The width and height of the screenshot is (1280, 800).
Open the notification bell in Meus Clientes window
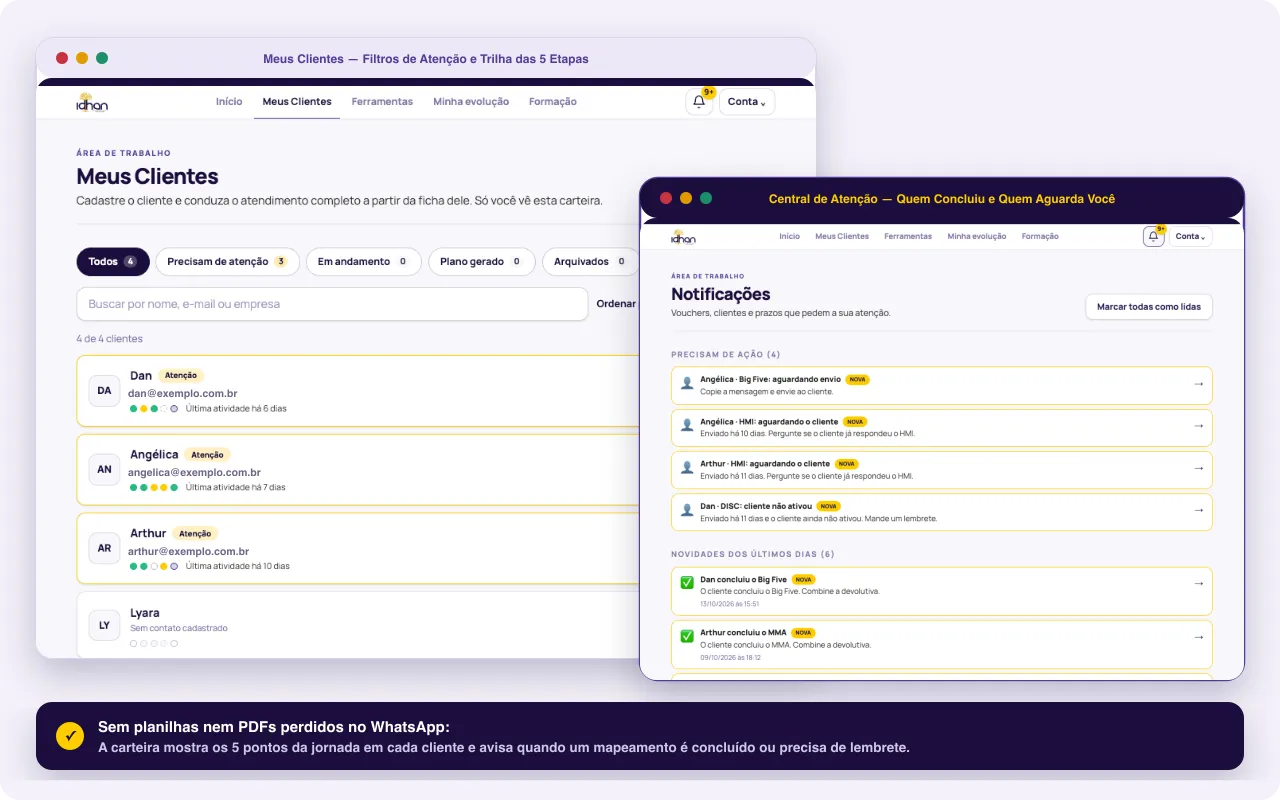[x=699, y=102]
